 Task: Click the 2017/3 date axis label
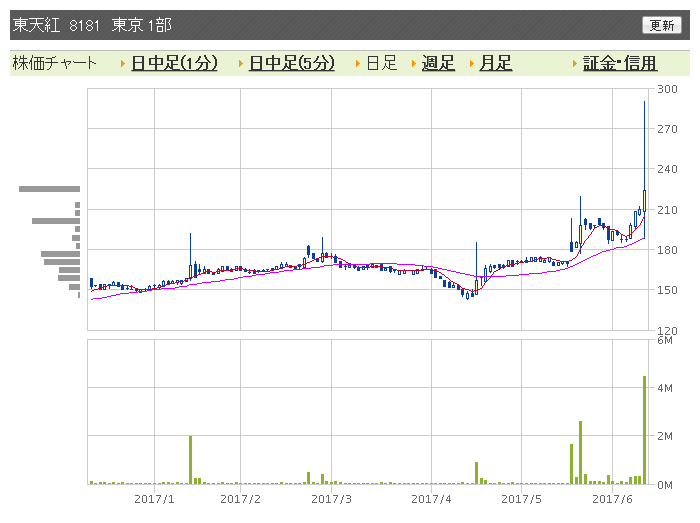coord(331,499)
